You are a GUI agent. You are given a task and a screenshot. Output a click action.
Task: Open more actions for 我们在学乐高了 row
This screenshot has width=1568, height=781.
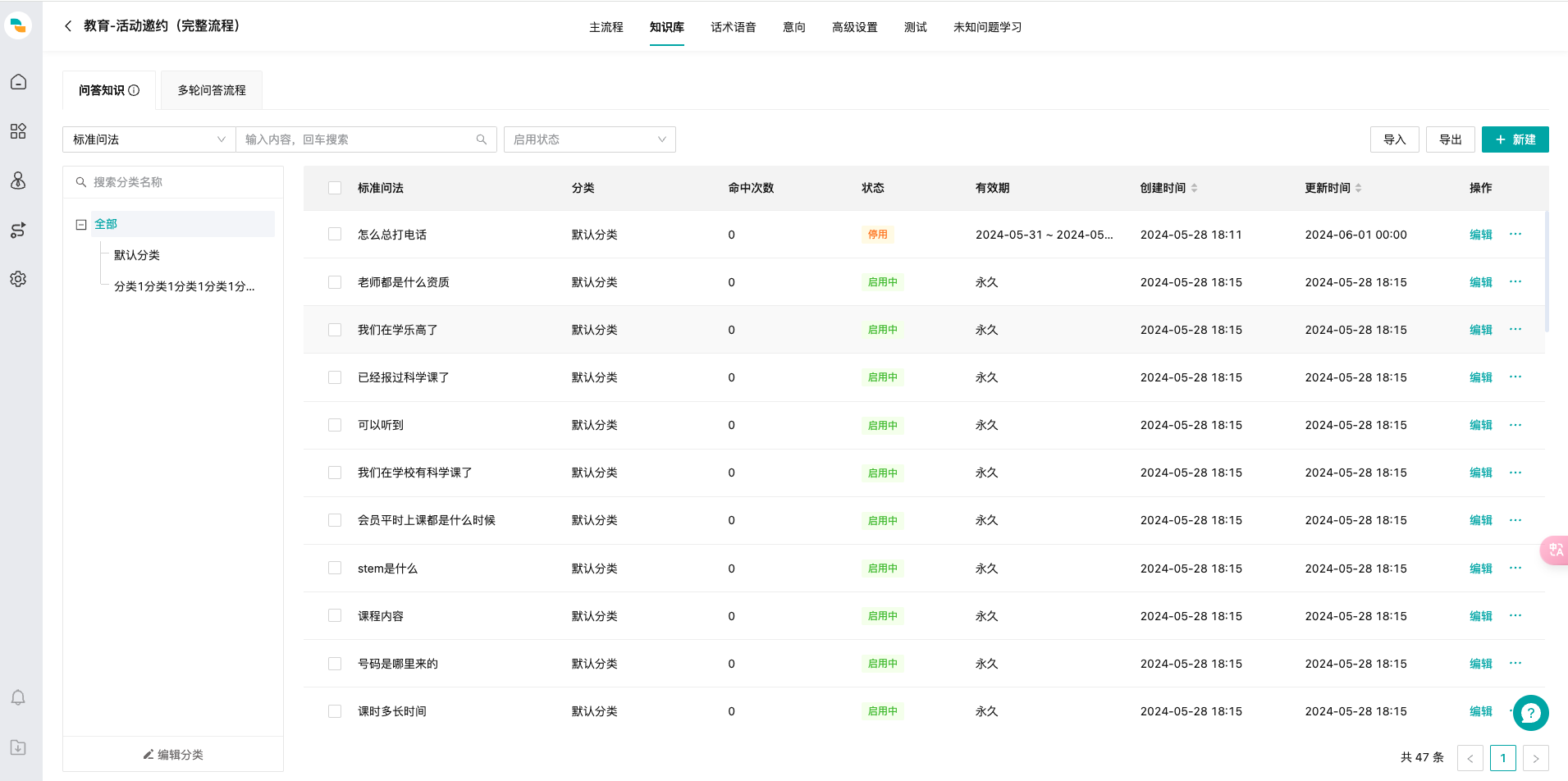coord(1515,329)
